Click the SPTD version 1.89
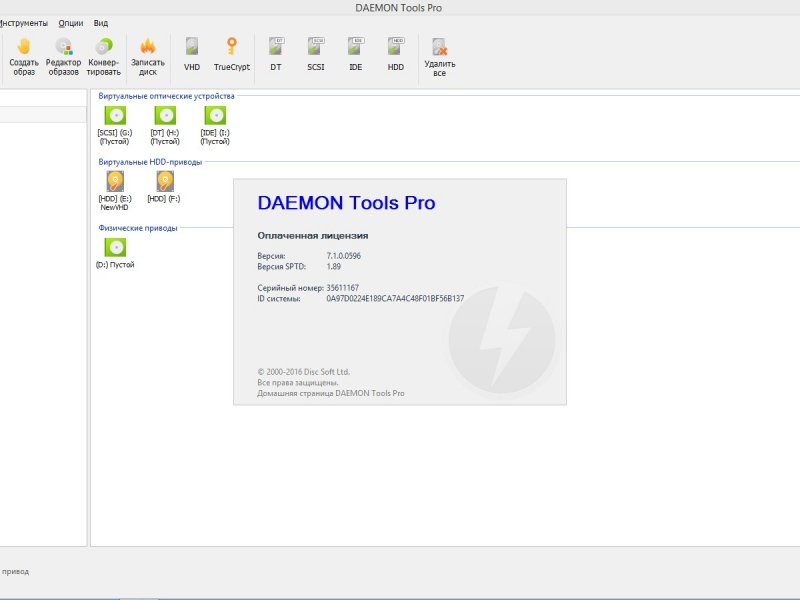Image resolution: width=800 pixels, height=600 pixels. tap(334, 266)
